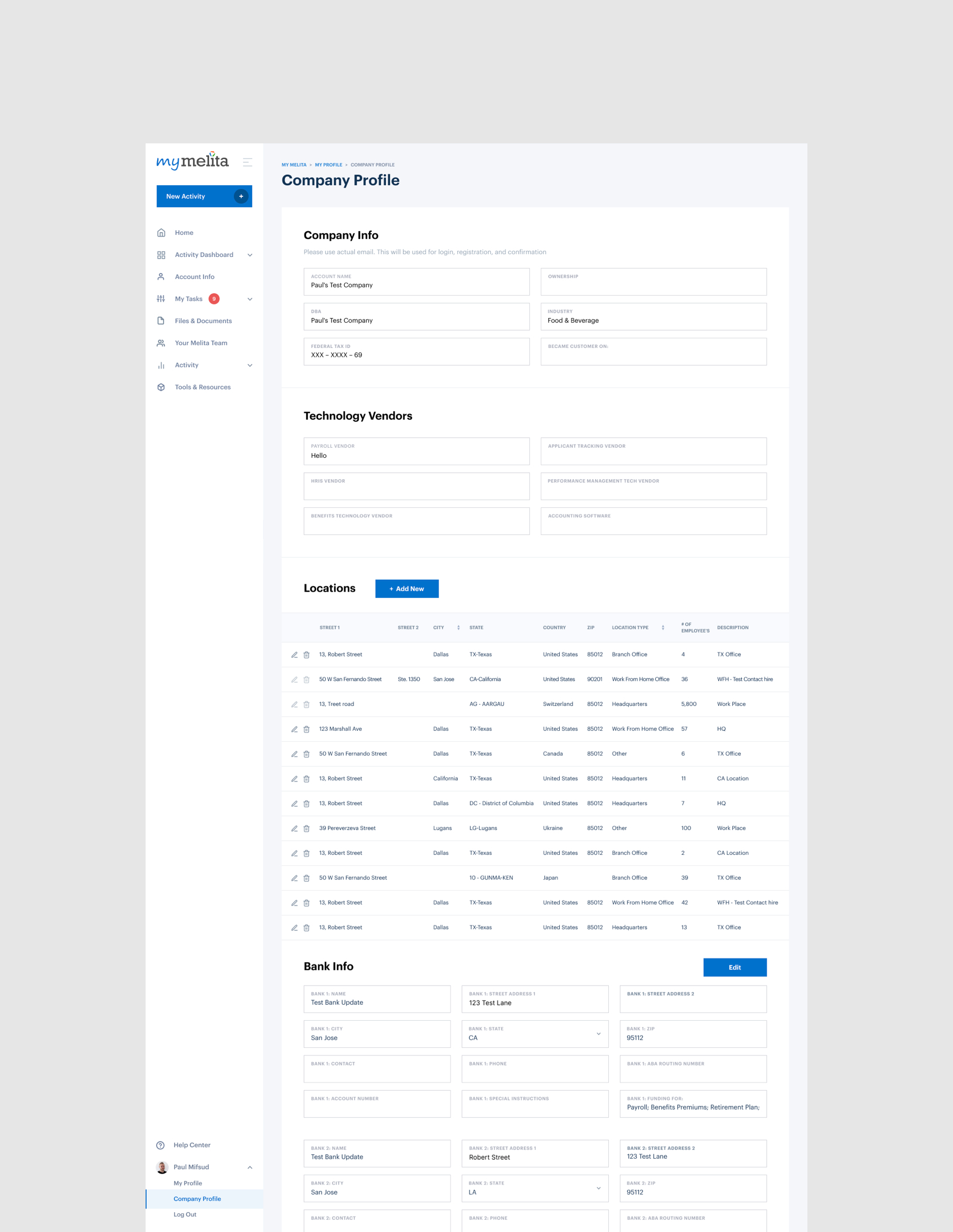Click the Home house icon
Screen dimensions: 953x1232
coord(162,233)
